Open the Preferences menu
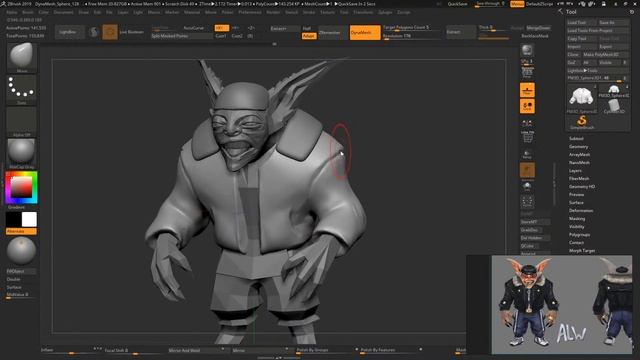Image resolution: width=640 pixels, height=360 pixels. click(x=250, y=12)
